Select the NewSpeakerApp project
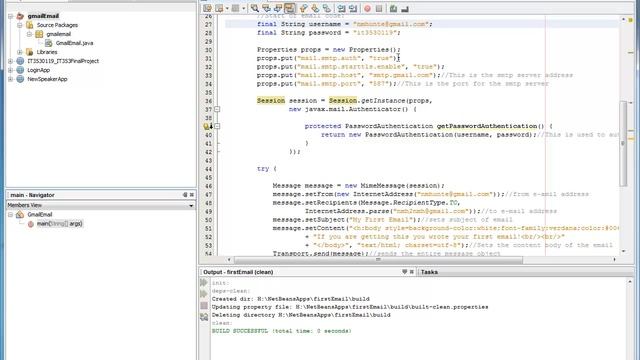 pyautogui.click(x=47, y=79)
